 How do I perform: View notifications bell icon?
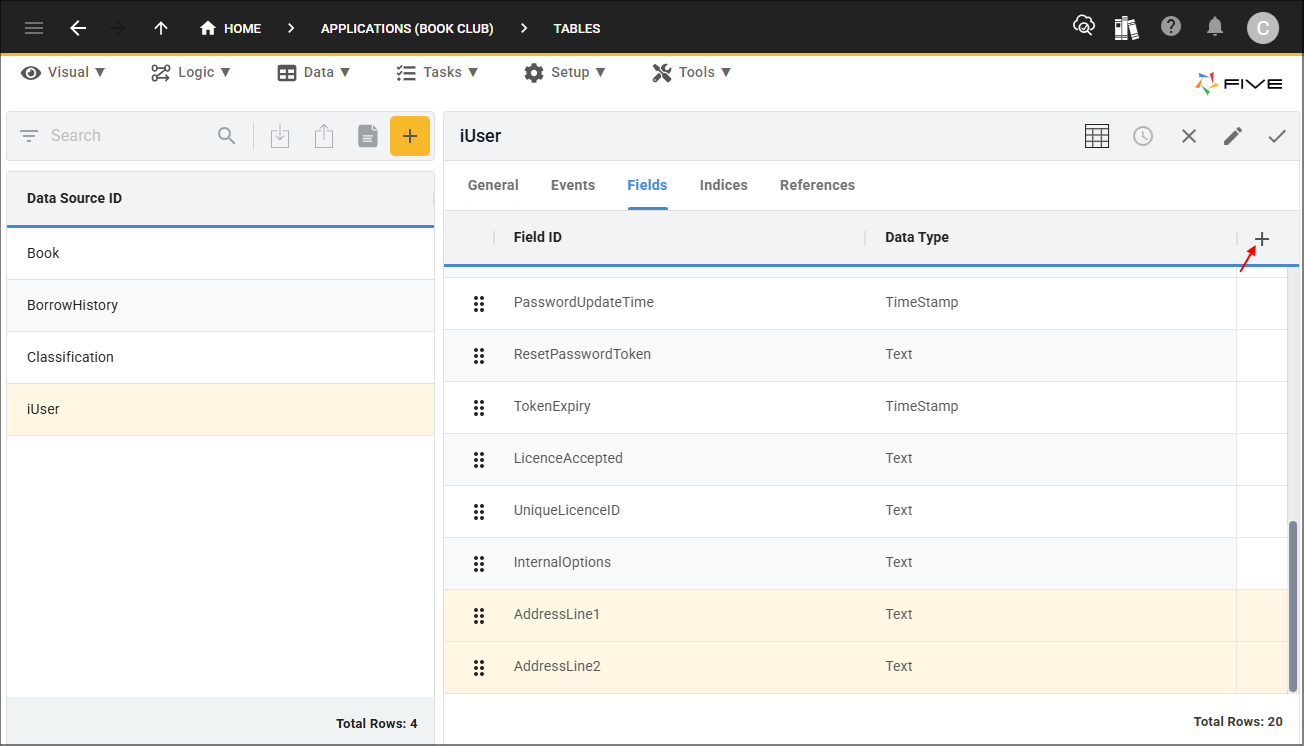[1215, 28]
